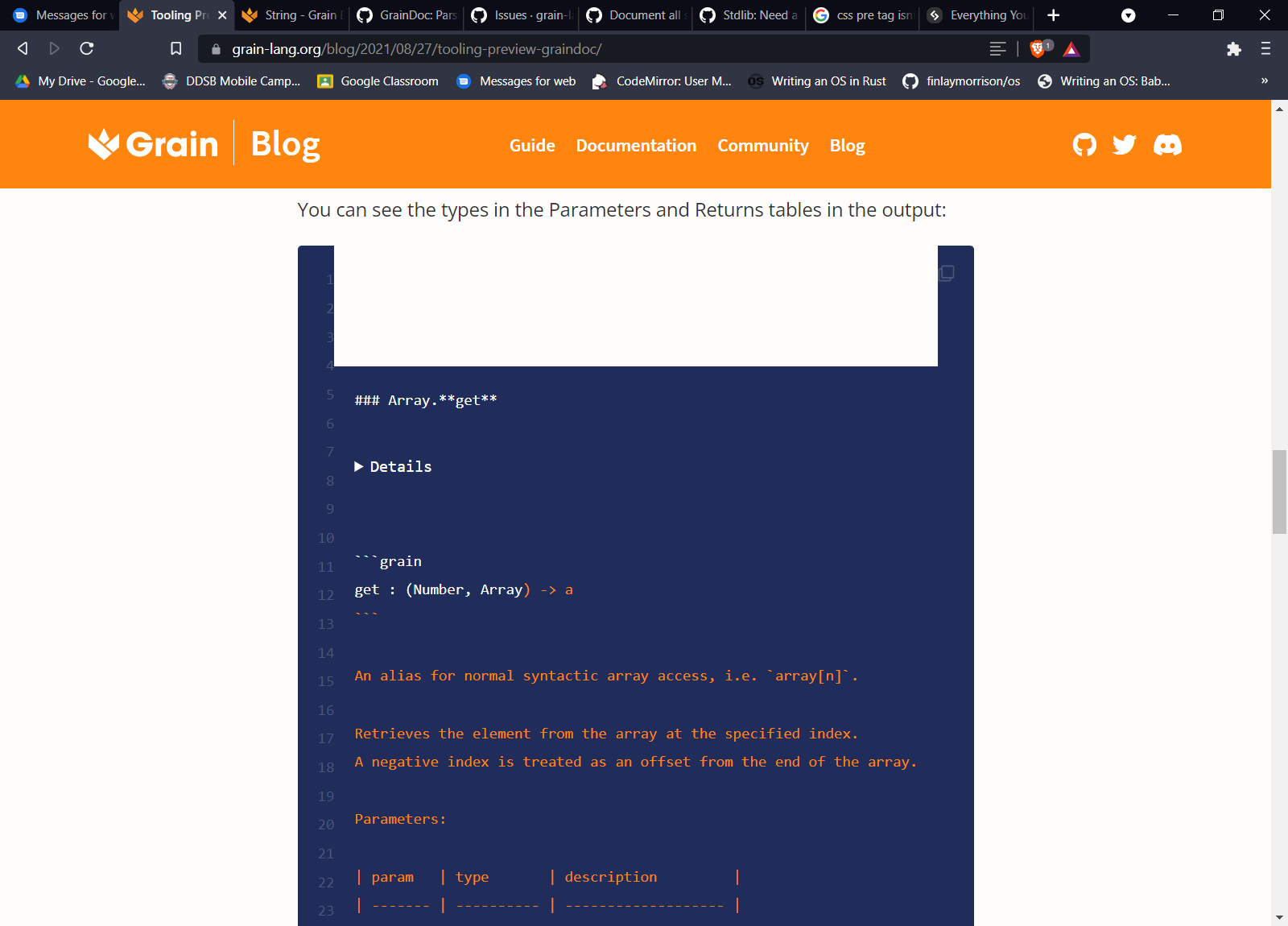Image resolution: width=1288 pixels, height=926 pixels.
Task: Bookmark this page
Action: 176,49
